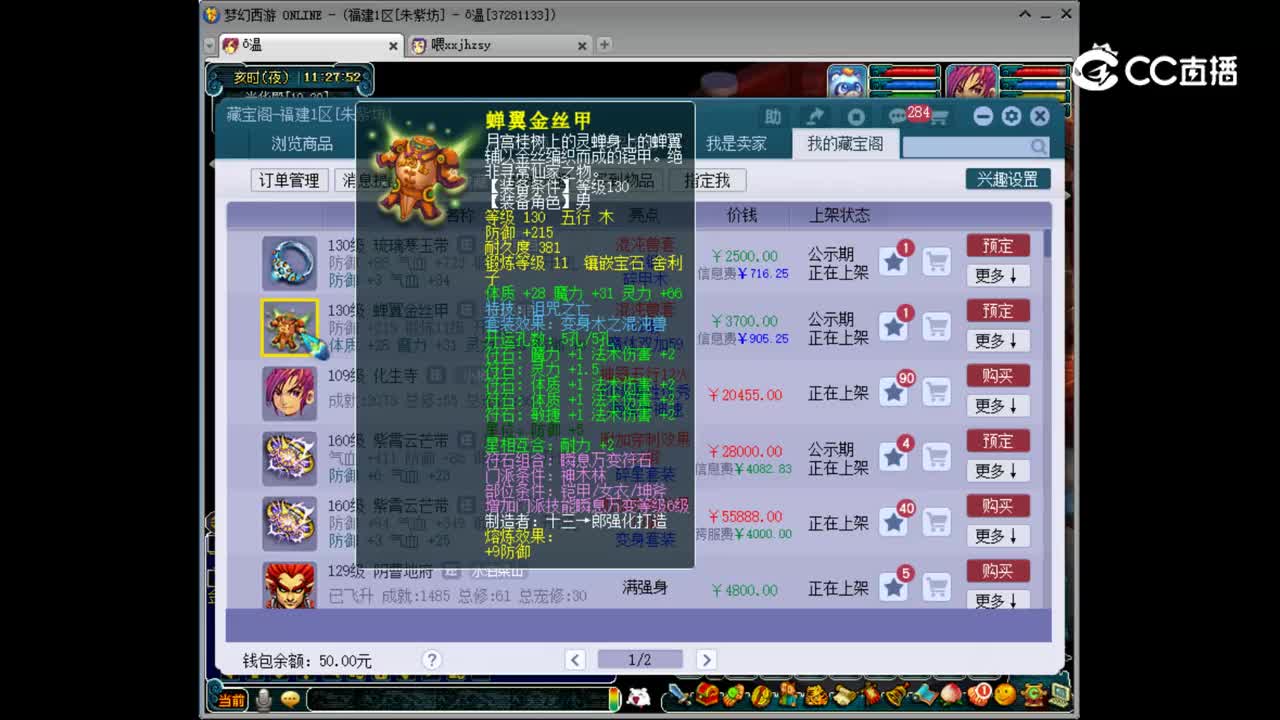The height and width of the screenshot is (720, 1280).
Task: Click 预定 for the ¥2500.00 item
Action: pos(998,245)
